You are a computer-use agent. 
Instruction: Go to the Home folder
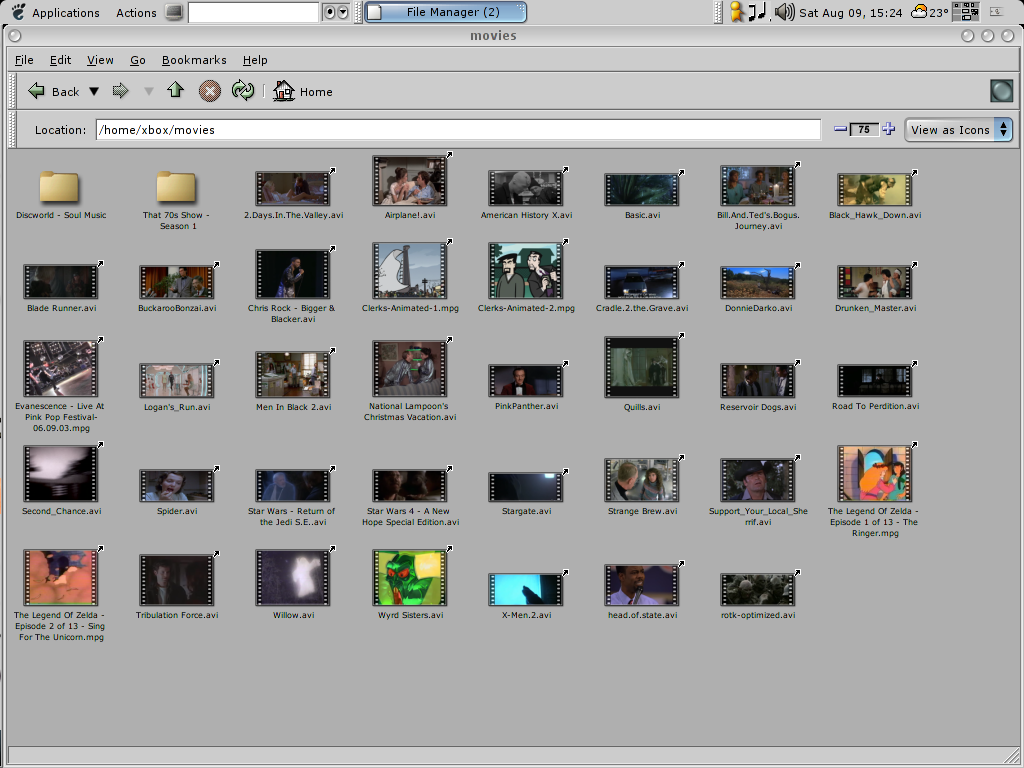(x=302, y=91)
